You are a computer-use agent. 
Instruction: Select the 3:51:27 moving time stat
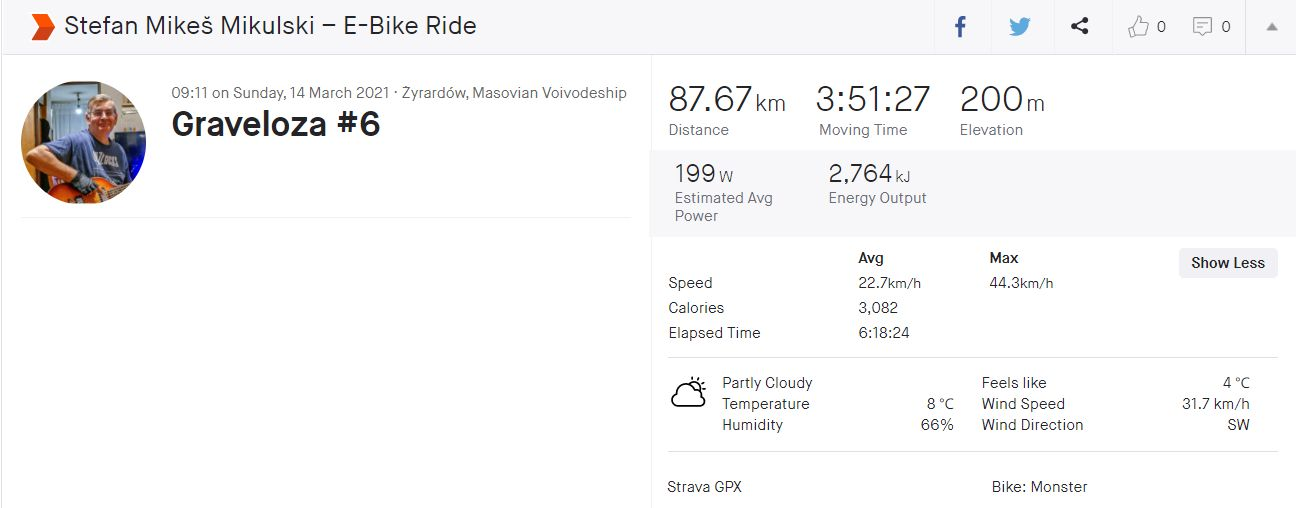point(873,100)
